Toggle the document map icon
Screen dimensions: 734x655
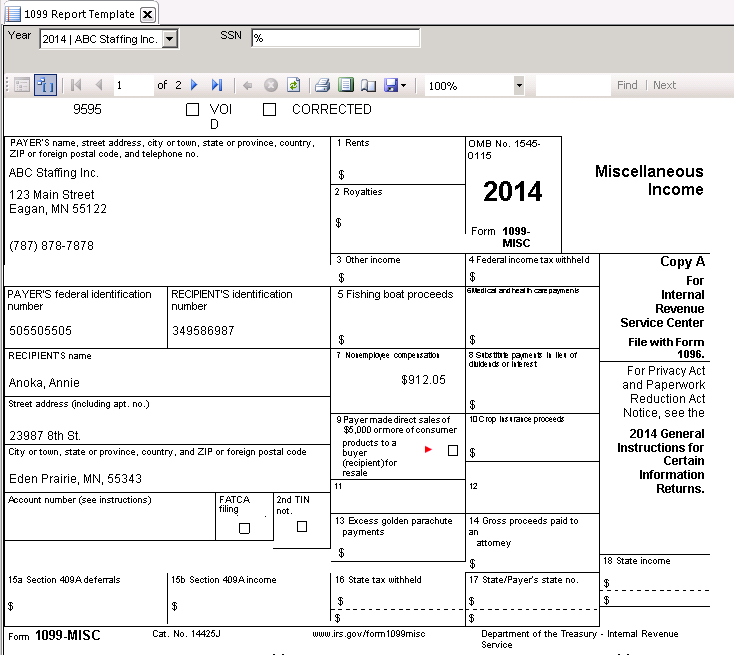coord(22,85)
